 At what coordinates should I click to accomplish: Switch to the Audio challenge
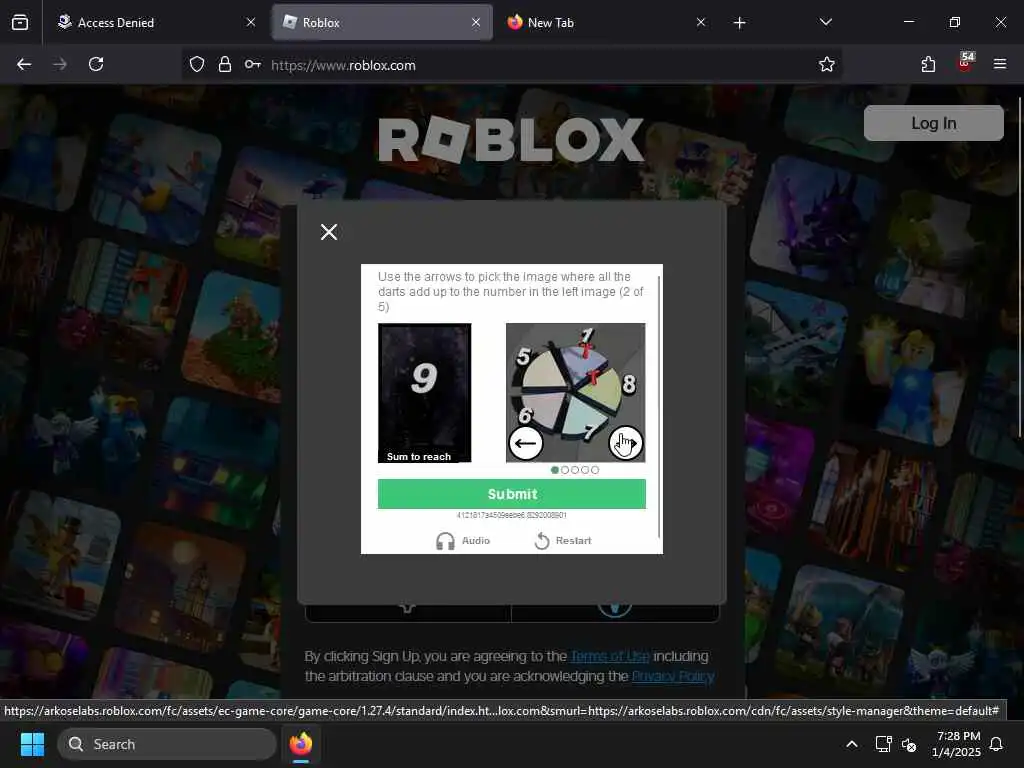[463, 541]
